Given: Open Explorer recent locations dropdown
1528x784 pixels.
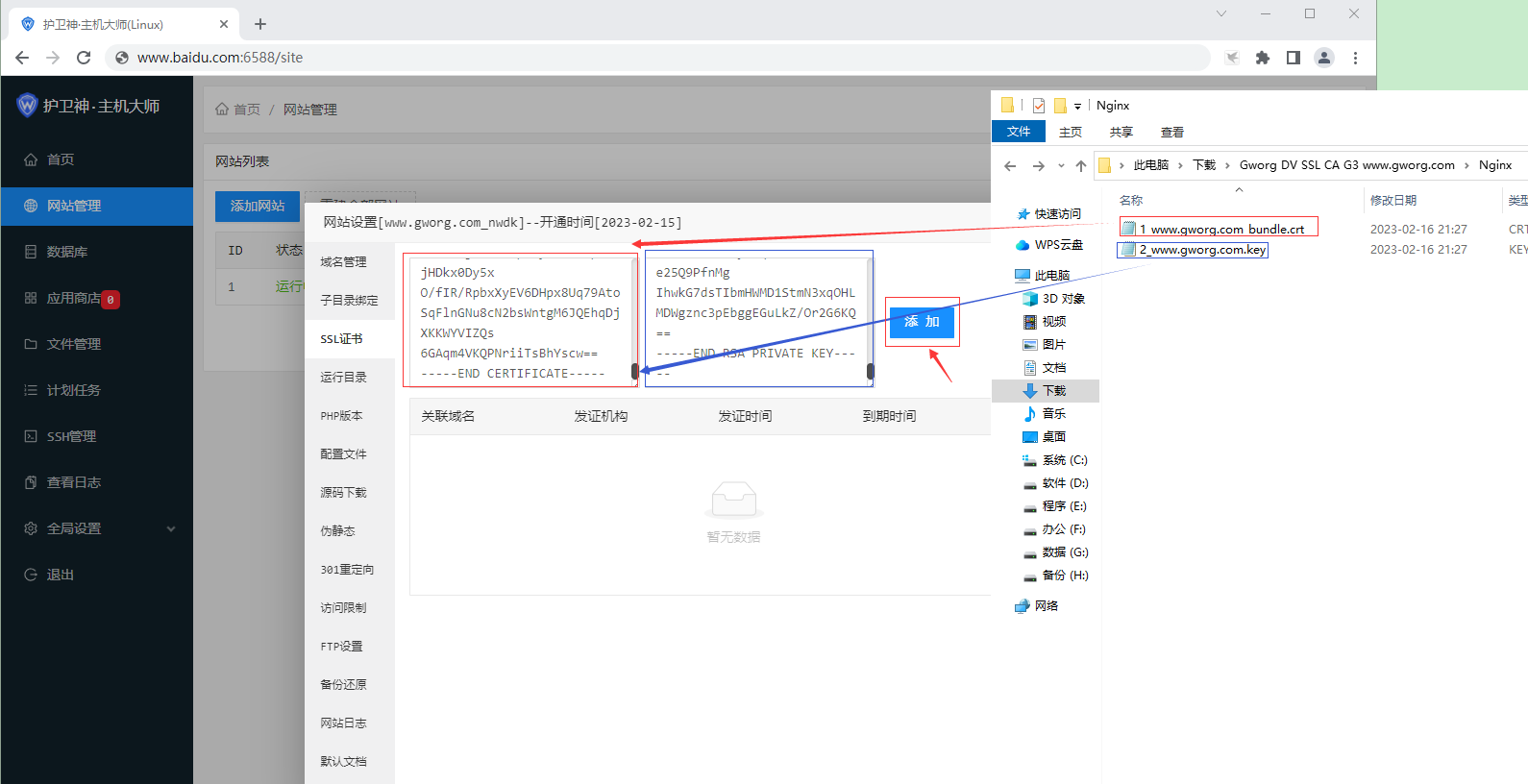Looking at the screenshot, I should [x=1061, y=165].
